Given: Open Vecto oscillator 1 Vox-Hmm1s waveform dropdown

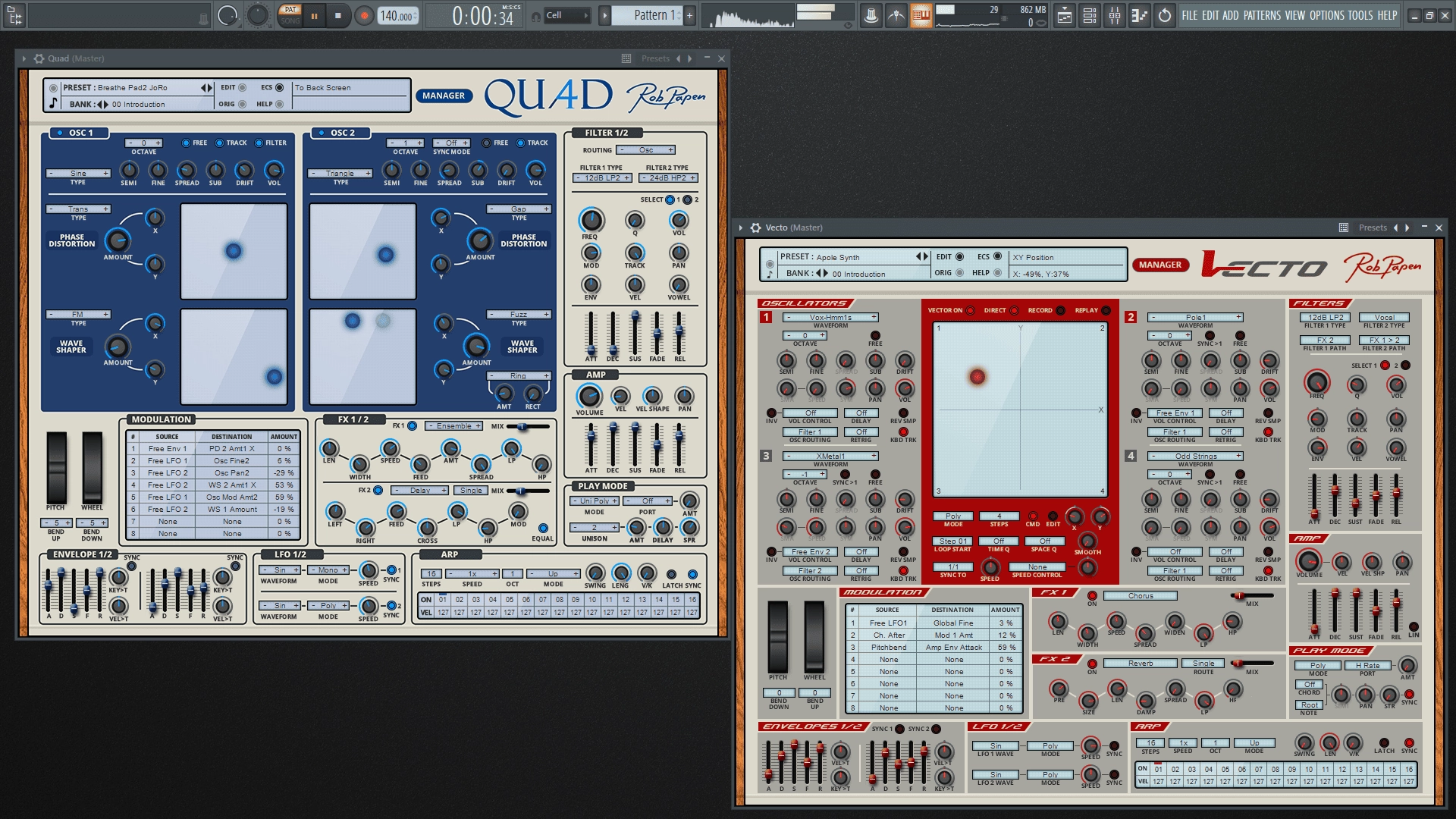Looking at the screenshot, I should [x=830, y=317].
